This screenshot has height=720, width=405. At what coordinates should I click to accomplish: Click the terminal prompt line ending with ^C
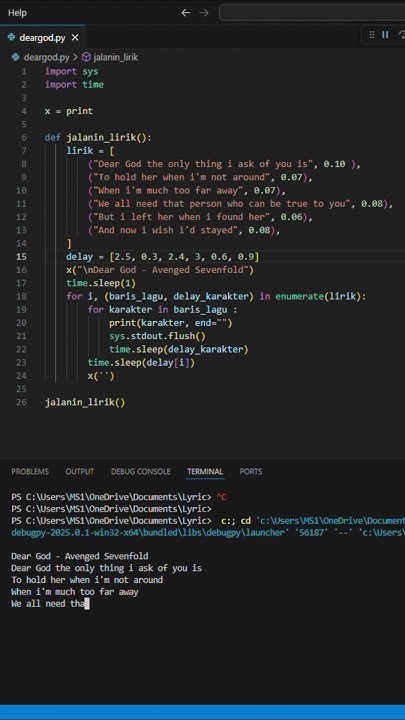coord(119,497)
